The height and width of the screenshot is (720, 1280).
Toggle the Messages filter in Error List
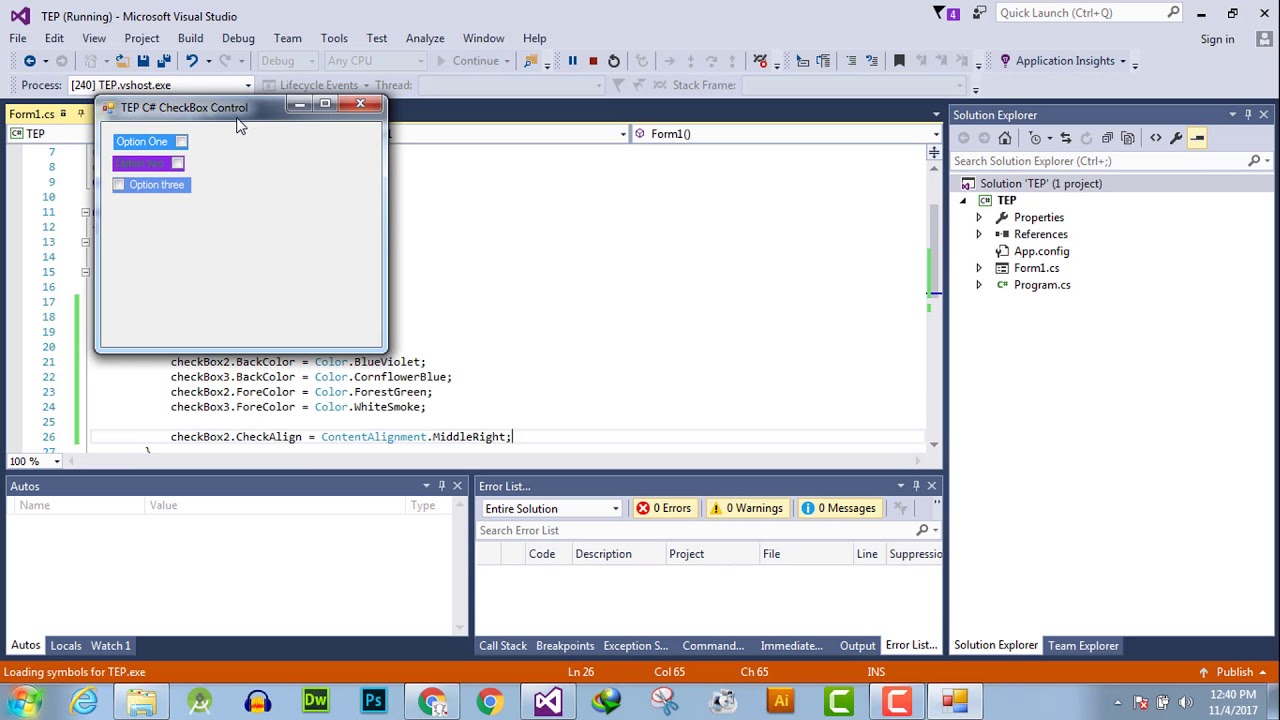(838, 508)
